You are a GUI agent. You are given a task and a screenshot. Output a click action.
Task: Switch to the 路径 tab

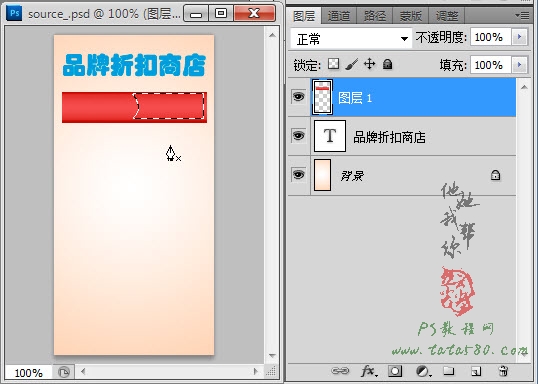click(374, 16)
